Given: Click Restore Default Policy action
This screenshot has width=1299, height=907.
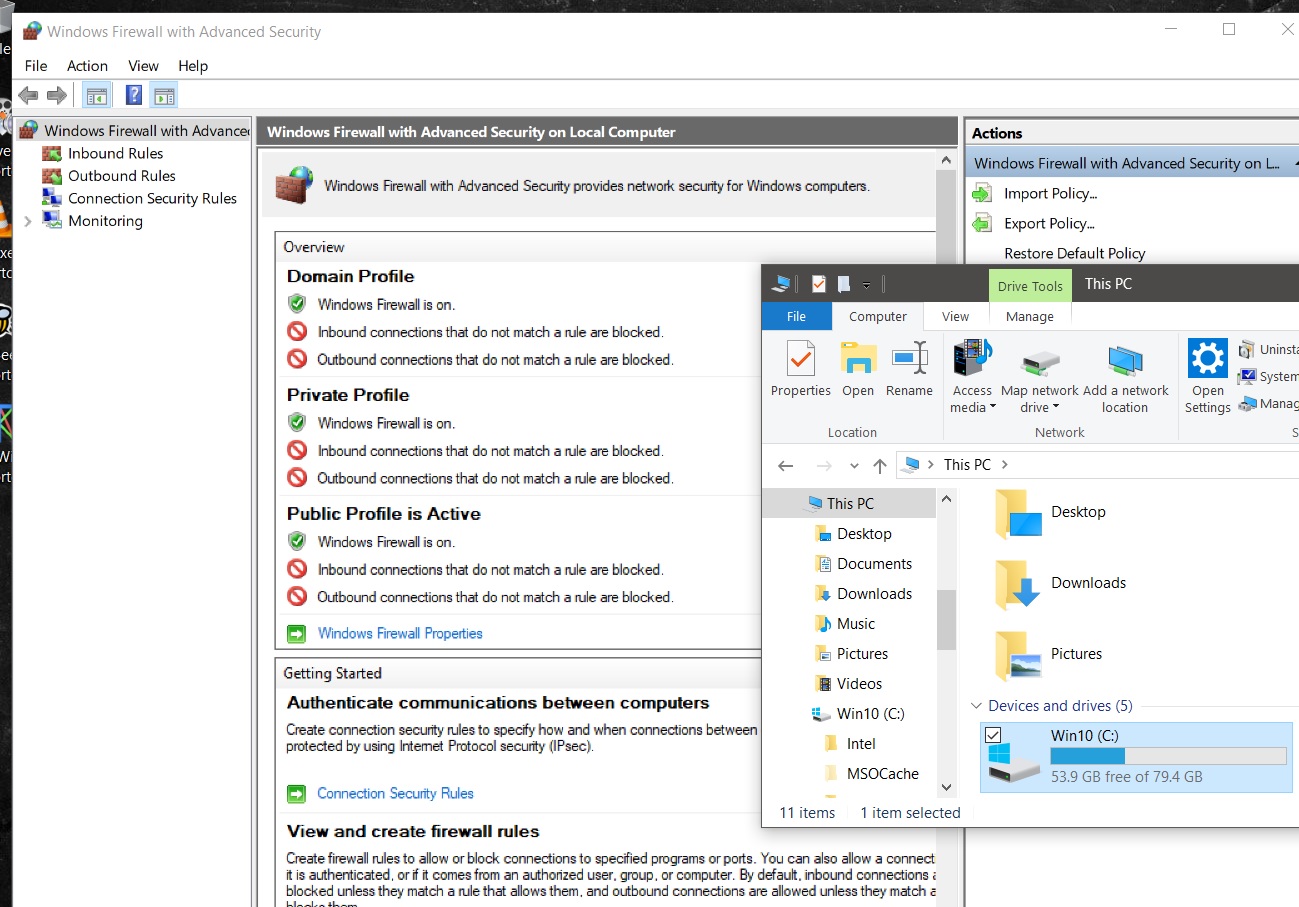Looking at the screenshot, I should (1074, 253).
